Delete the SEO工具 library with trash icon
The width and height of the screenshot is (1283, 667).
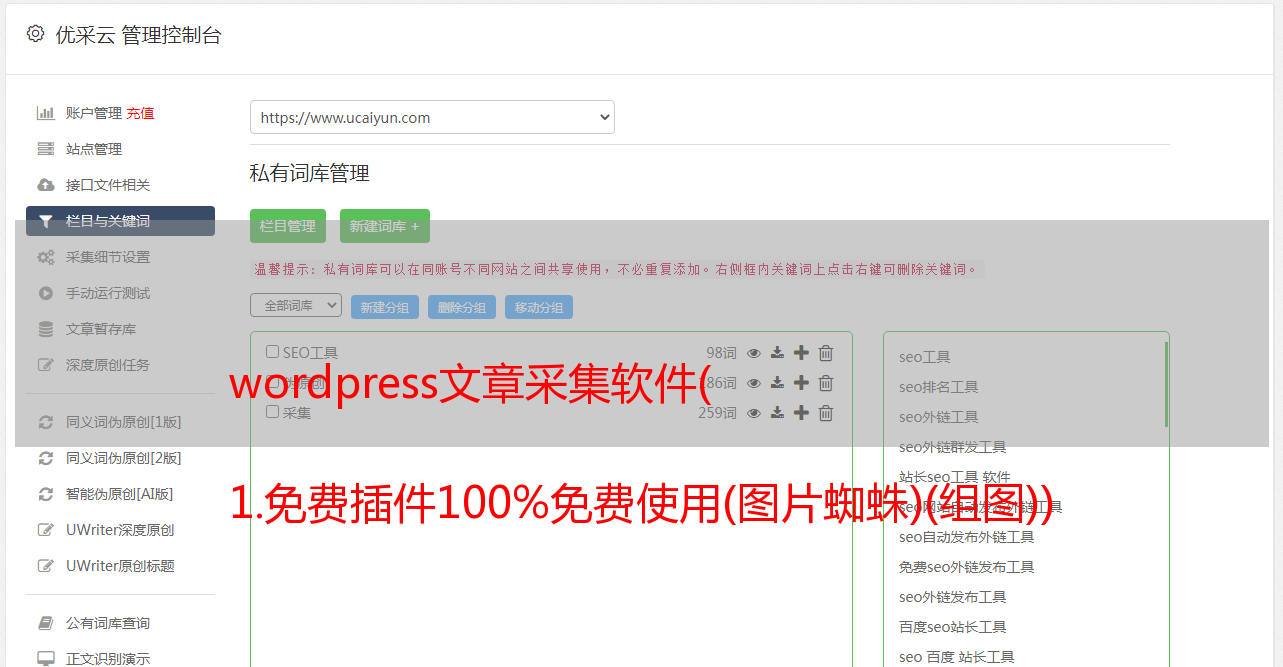point(826,353)
